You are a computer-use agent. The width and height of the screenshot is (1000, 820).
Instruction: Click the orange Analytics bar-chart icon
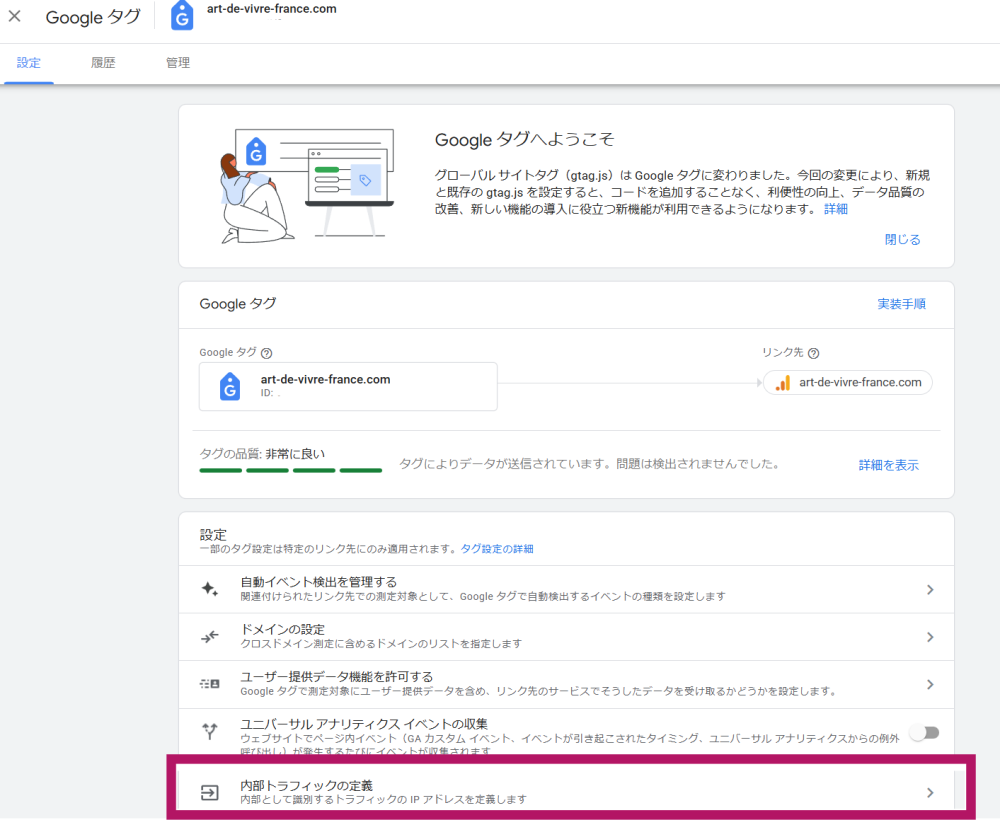pos(783,383)
